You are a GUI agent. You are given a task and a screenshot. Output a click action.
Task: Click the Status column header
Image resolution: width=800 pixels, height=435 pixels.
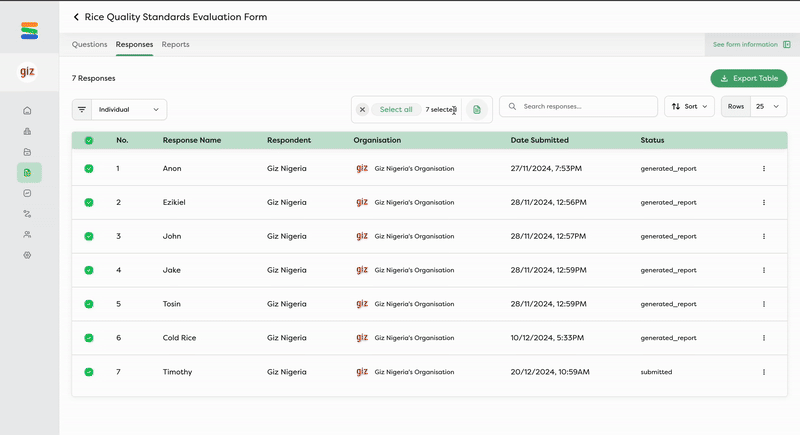pyautogui.click(x=652, y=140)
